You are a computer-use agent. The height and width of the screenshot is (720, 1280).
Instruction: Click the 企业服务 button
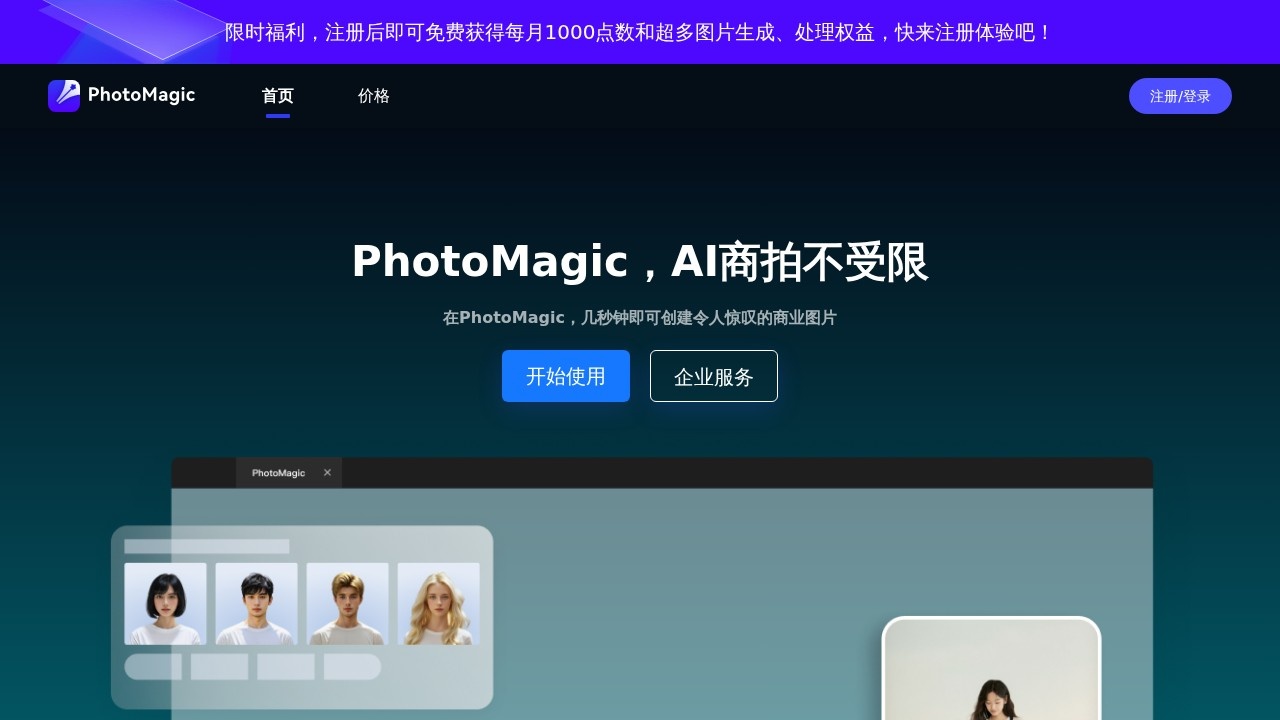point(714,376)
